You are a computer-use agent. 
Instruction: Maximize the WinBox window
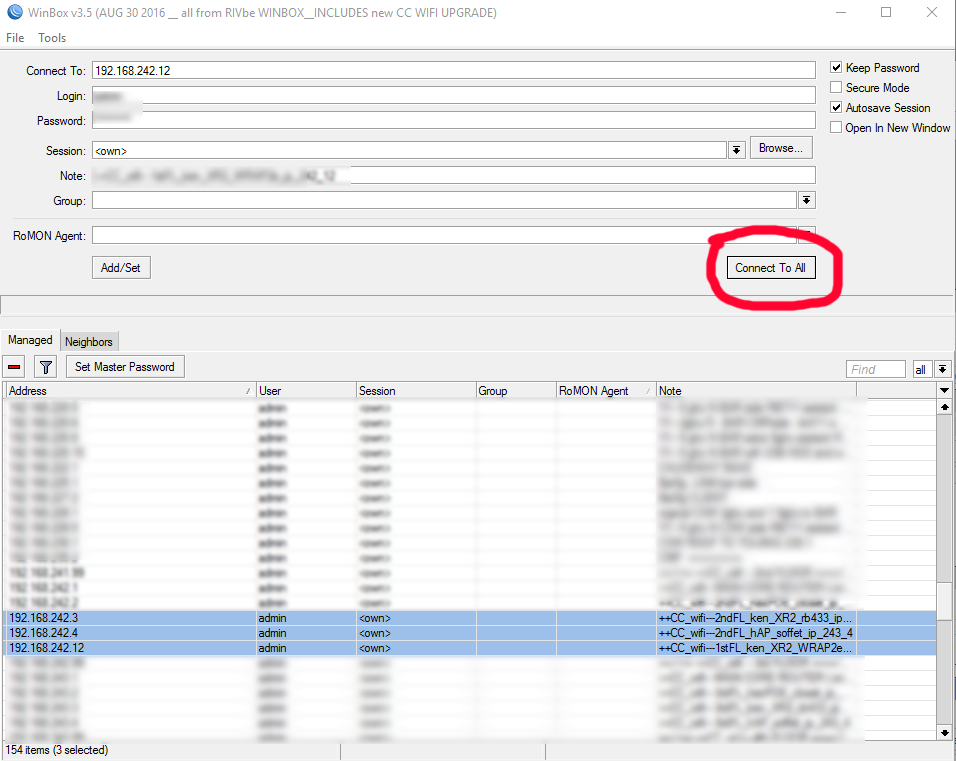tap(886, 12)
